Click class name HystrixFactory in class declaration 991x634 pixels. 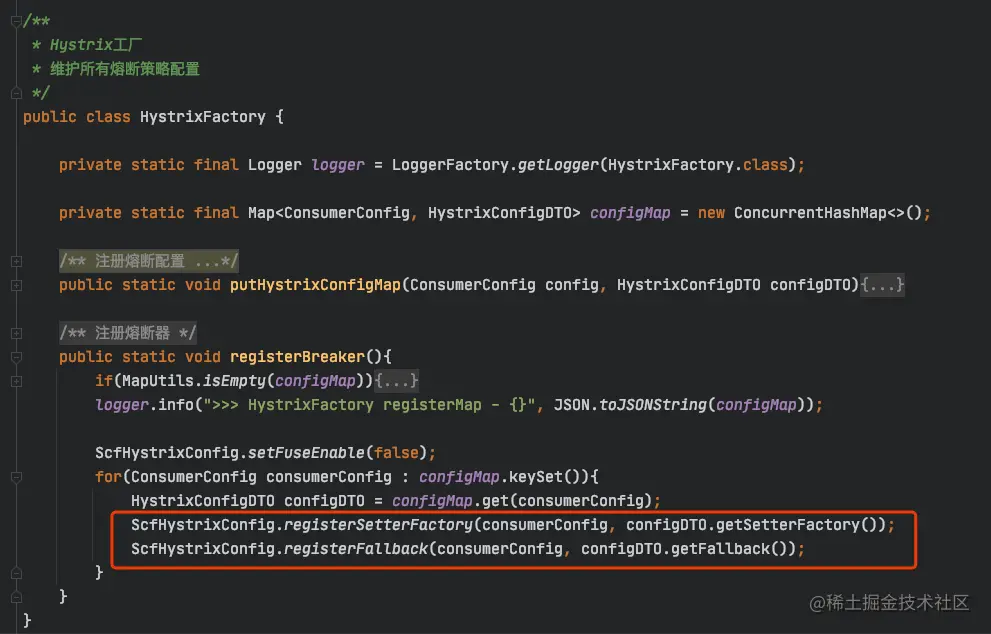coord(203,117)
